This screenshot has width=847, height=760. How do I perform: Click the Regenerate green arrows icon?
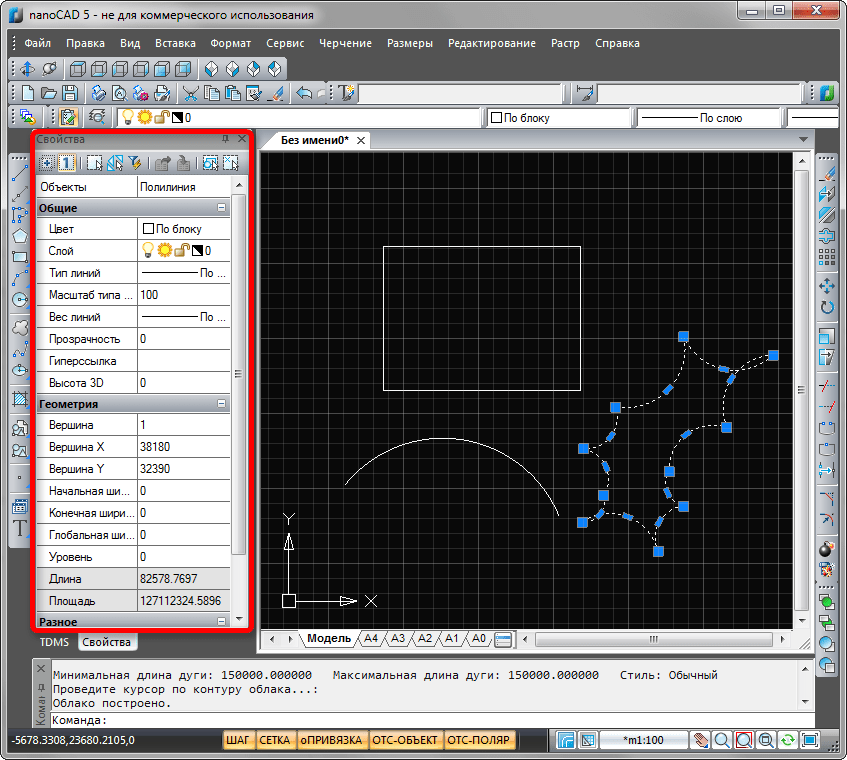pyautogui.click(x=788, y=740)
